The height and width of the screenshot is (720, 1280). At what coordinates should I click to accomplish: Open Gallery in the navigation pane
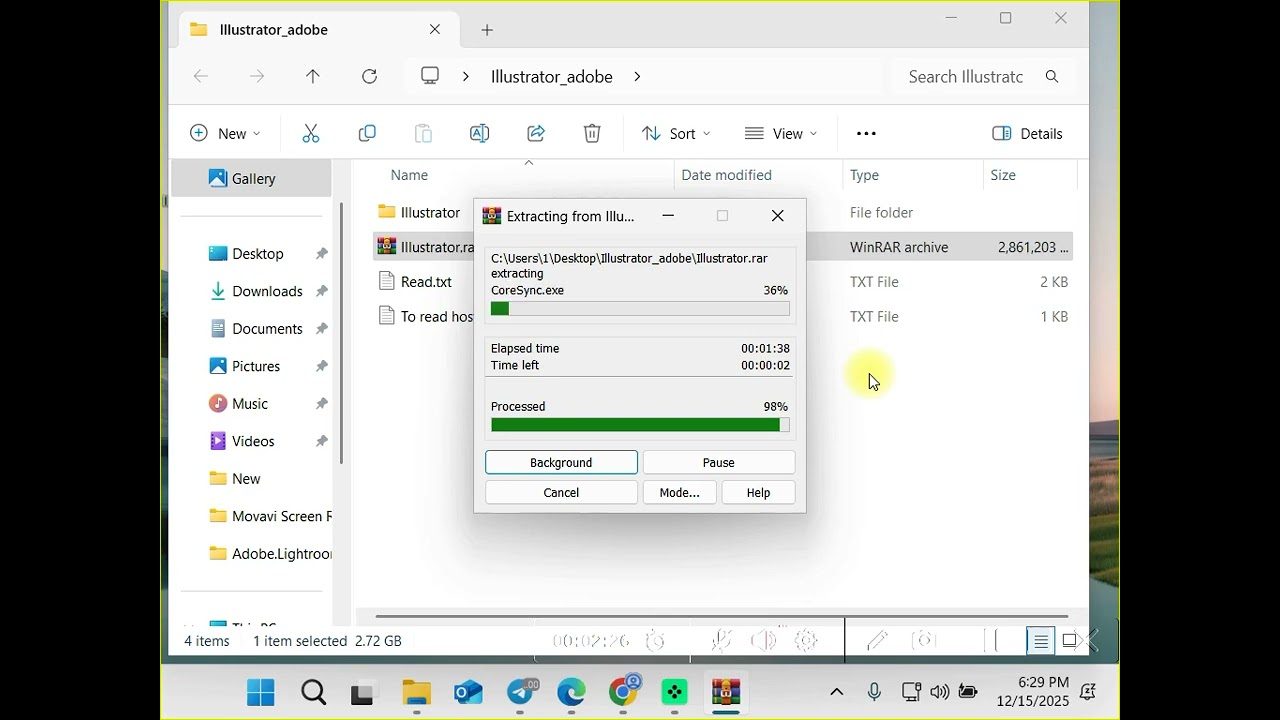[x=251, y=178]
